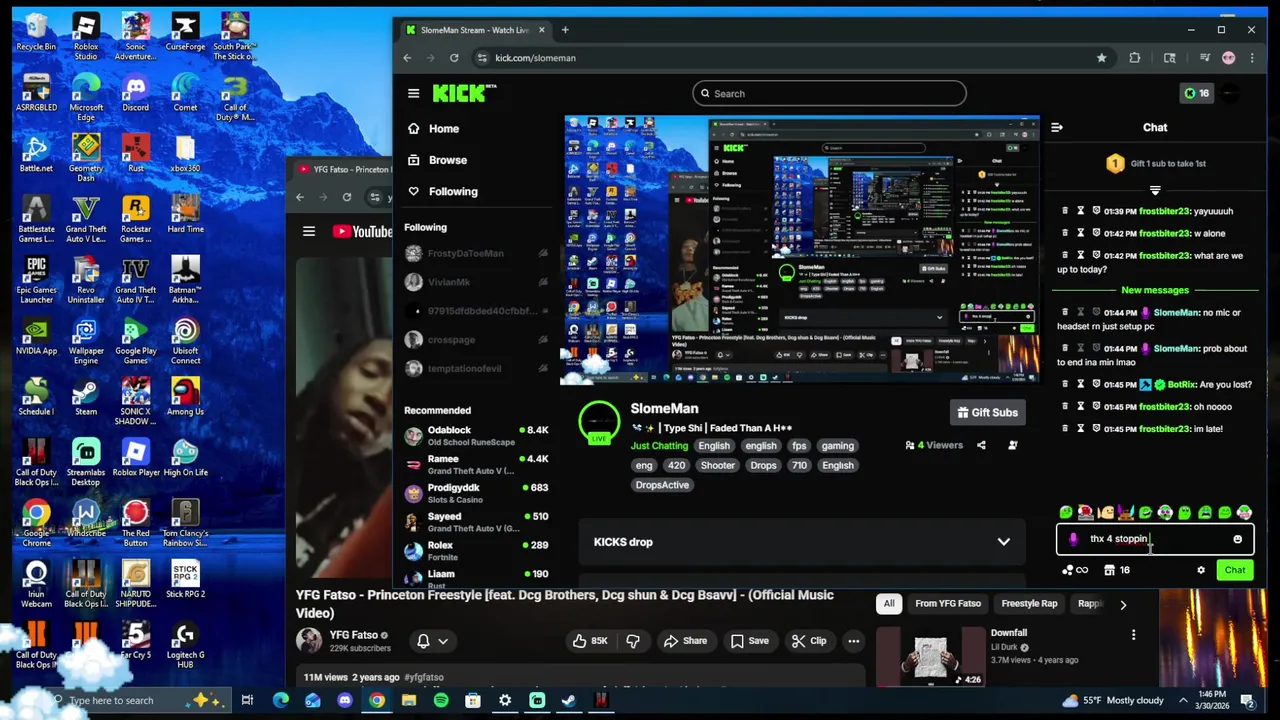This screenshot has height=720, width=1280.
Task: Bookmark kick.com page with star icon
Action: (x=1102, y=58)
